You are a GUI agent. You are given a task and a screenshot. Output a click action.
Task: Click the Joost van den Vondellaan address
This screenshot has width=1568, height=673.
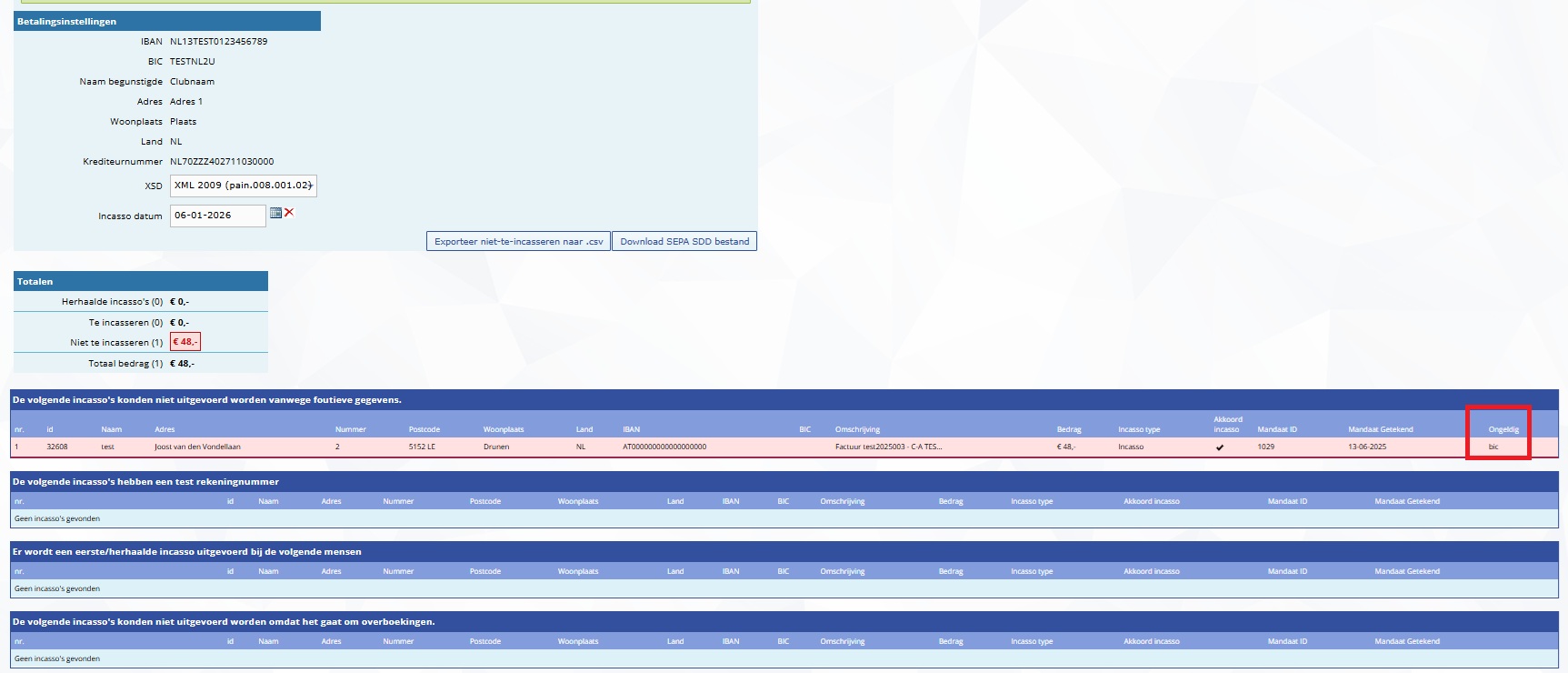click(197, 447)
